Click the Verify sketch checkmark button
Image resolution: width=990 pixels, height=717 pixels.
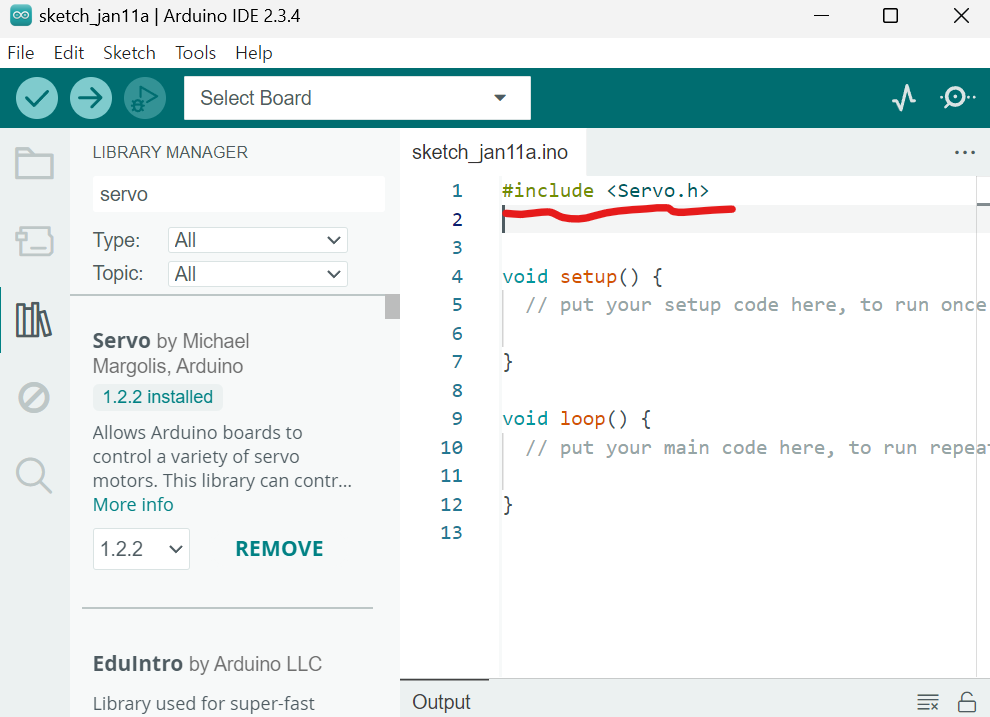tap(37, 98)
